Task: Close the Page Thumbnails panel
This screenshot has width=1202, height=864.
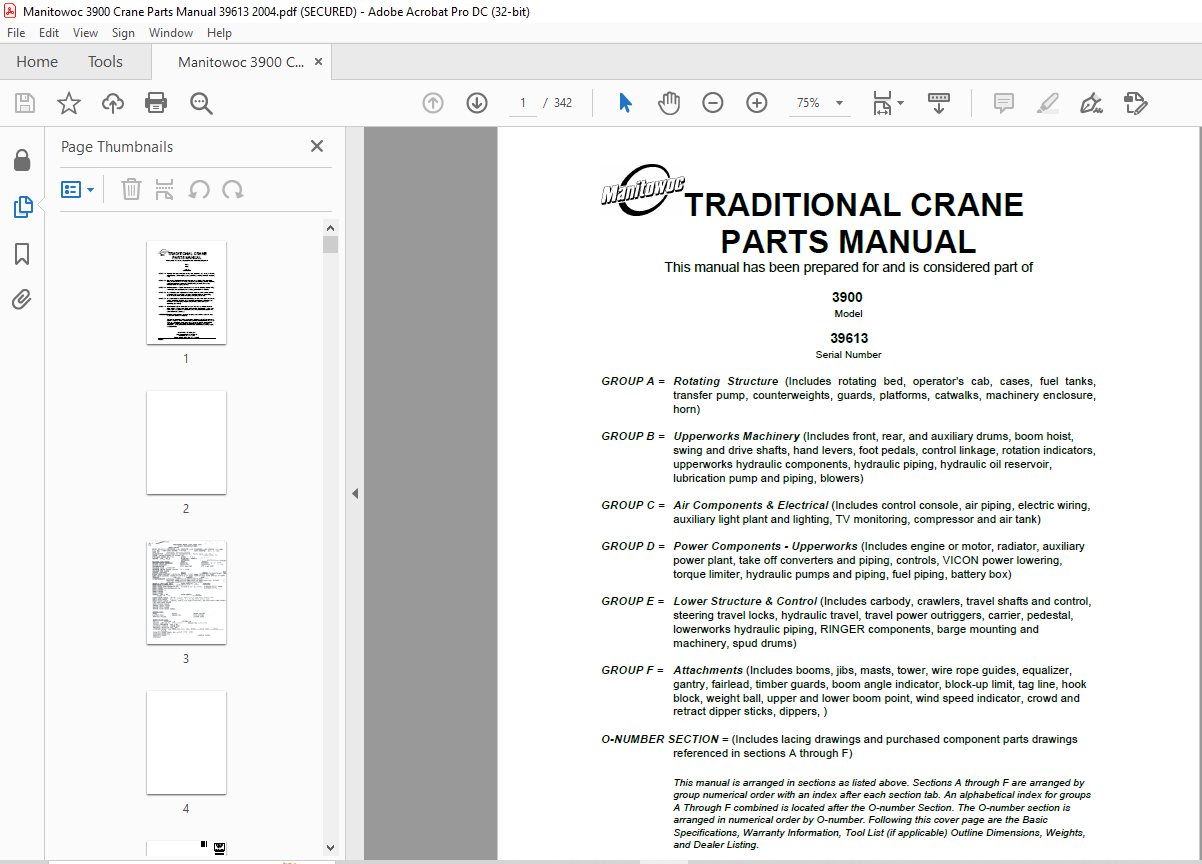Action: pos(317,146)
